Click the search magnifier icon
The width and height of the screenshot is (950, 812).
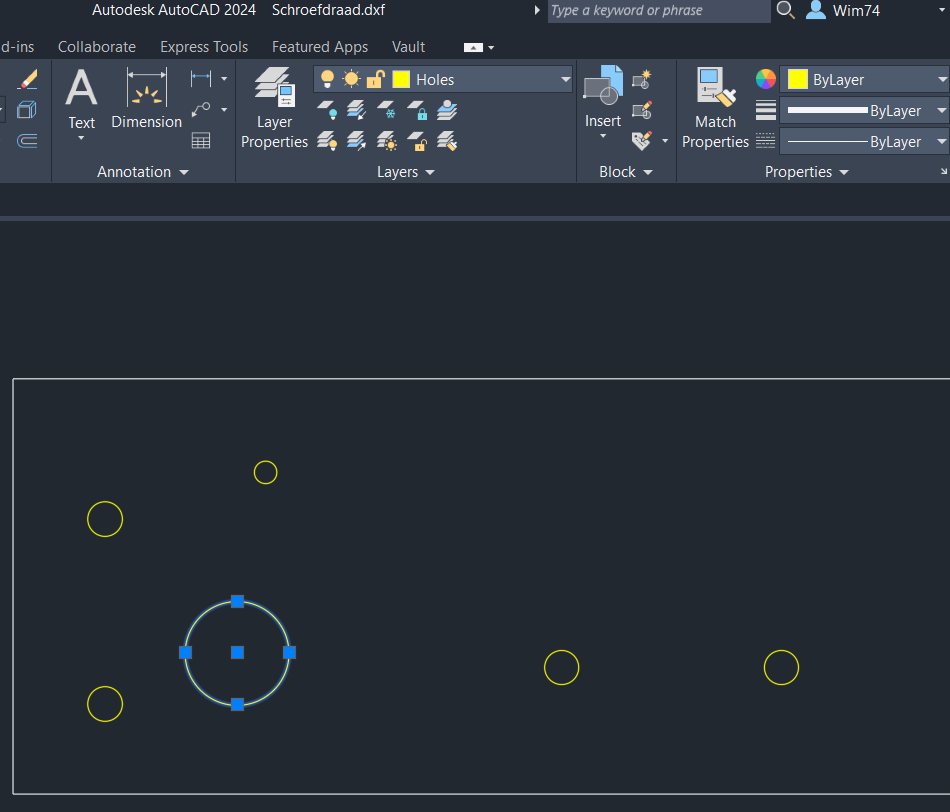786,10
